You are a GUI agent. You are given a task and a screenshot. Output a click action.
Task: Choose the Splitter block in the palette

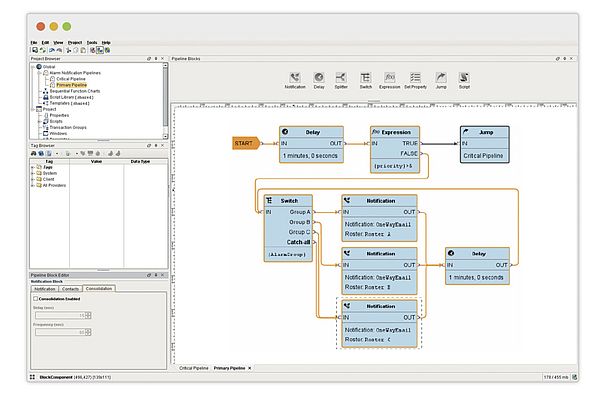point(341,81)
